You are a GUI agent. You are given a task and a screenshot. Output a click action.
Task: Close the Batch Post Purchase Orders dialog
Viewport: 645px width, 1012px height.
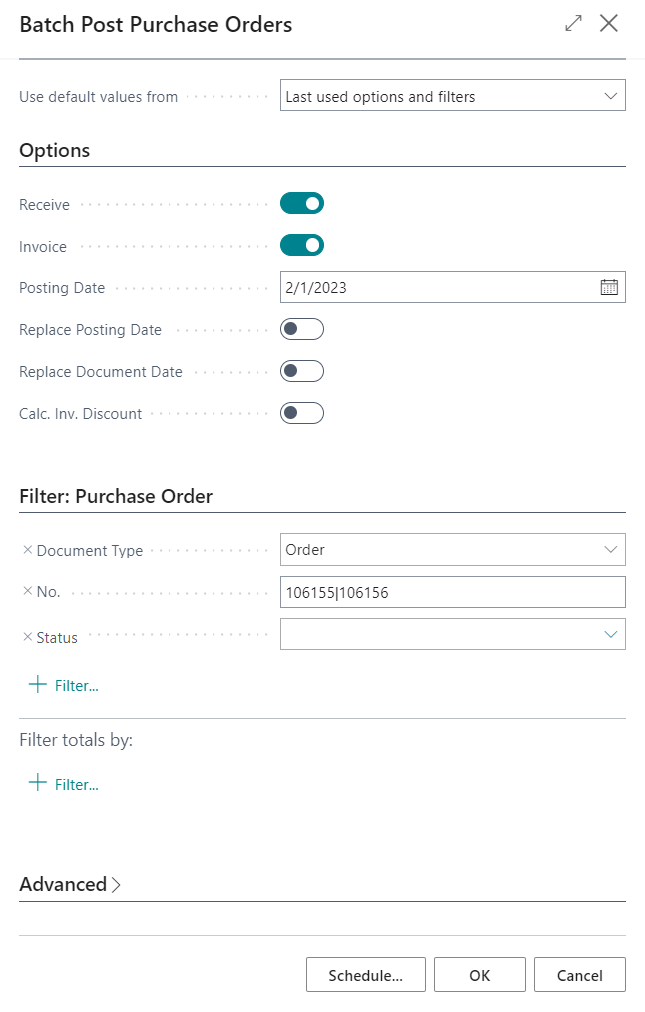pyautogui.click(x=609, y=23)
